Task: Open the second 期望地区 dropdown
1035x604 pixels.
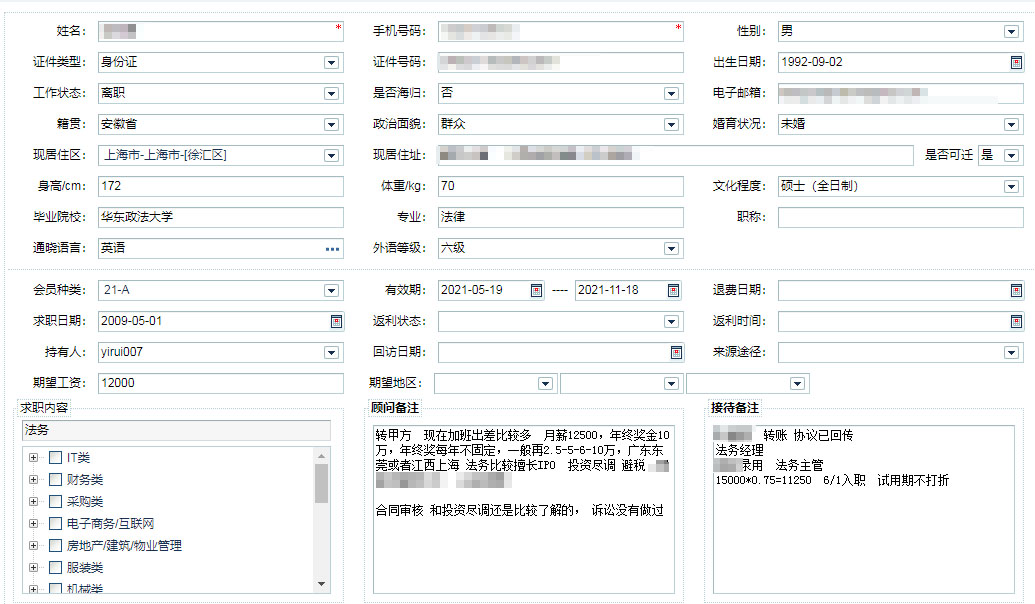Action: pos(671,384)
